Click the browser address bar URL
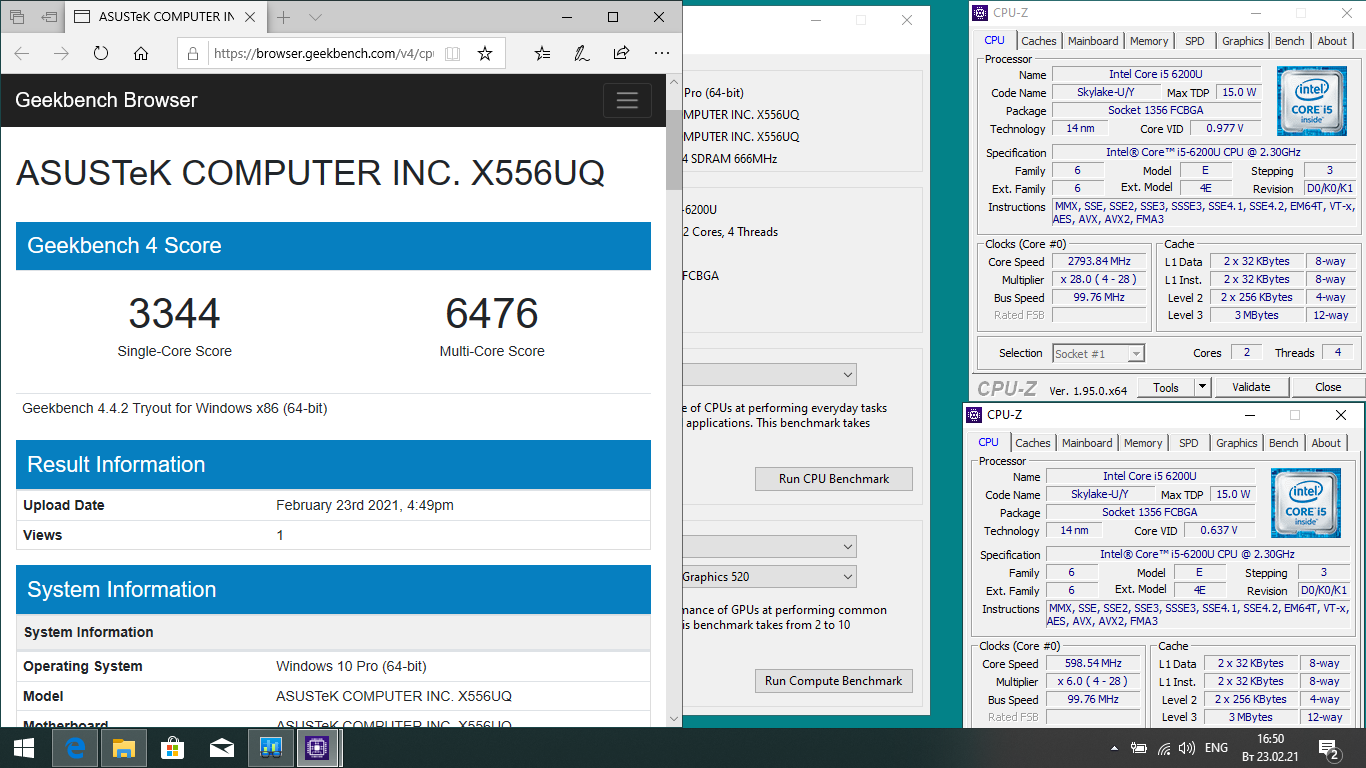The image size is (1366, 768). (324, 53)
